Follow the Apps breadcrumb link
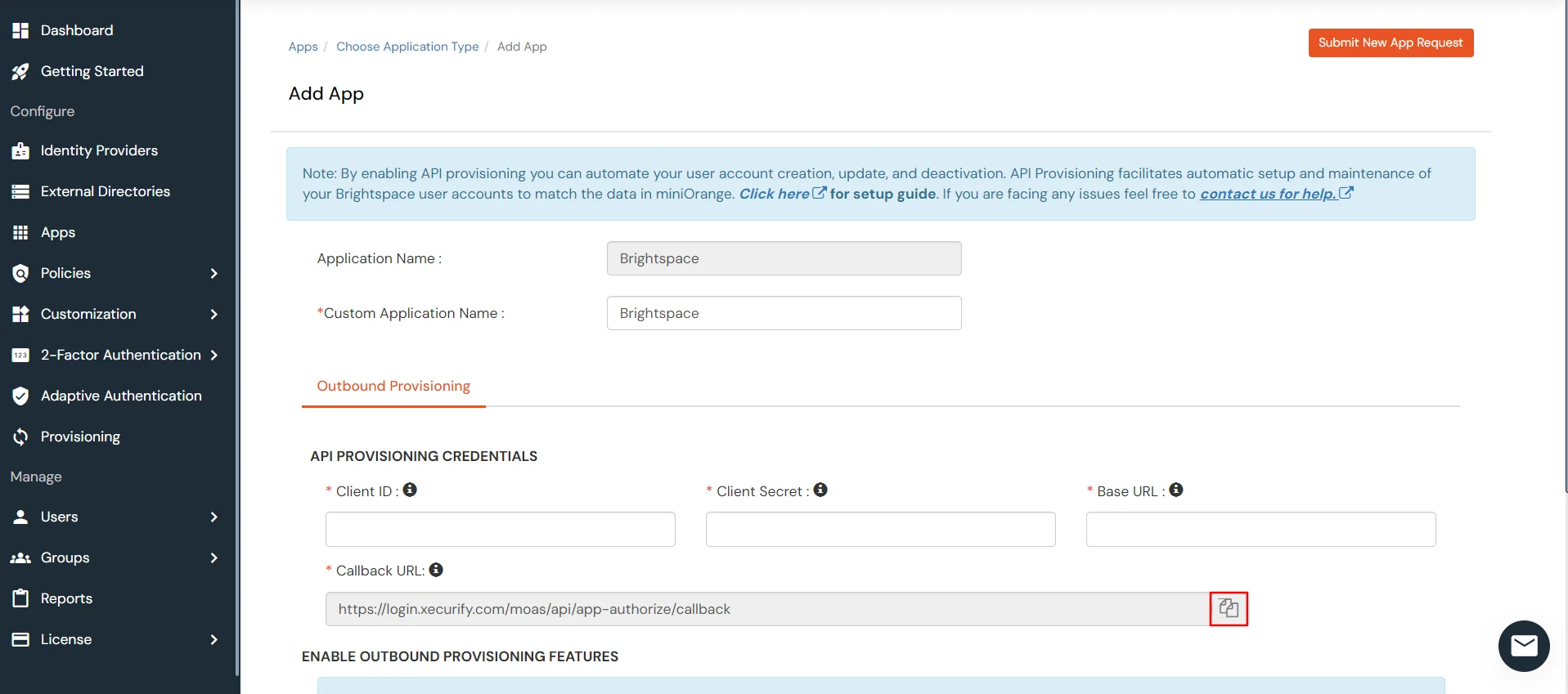Viewport: 1568px width, 694px height. coord(303,47)
